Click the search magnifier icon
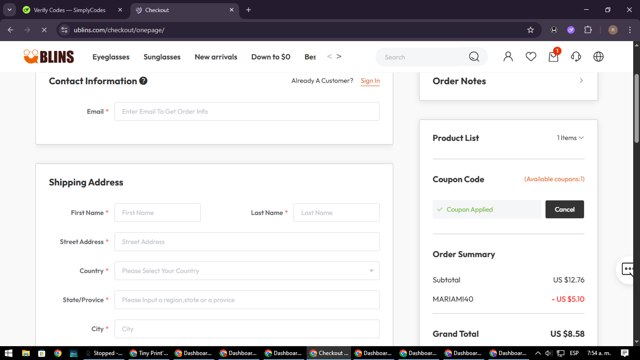The image size is (640, 360). (474, 57)
